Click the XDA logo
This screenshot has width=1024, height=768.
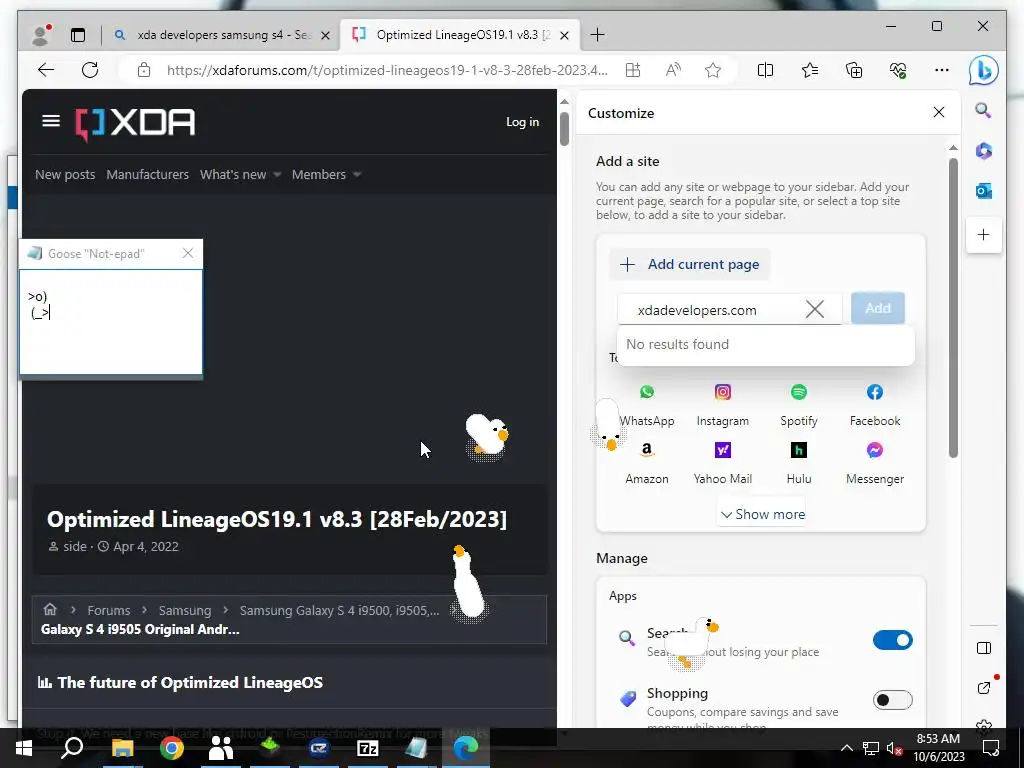tap(135, 123)
